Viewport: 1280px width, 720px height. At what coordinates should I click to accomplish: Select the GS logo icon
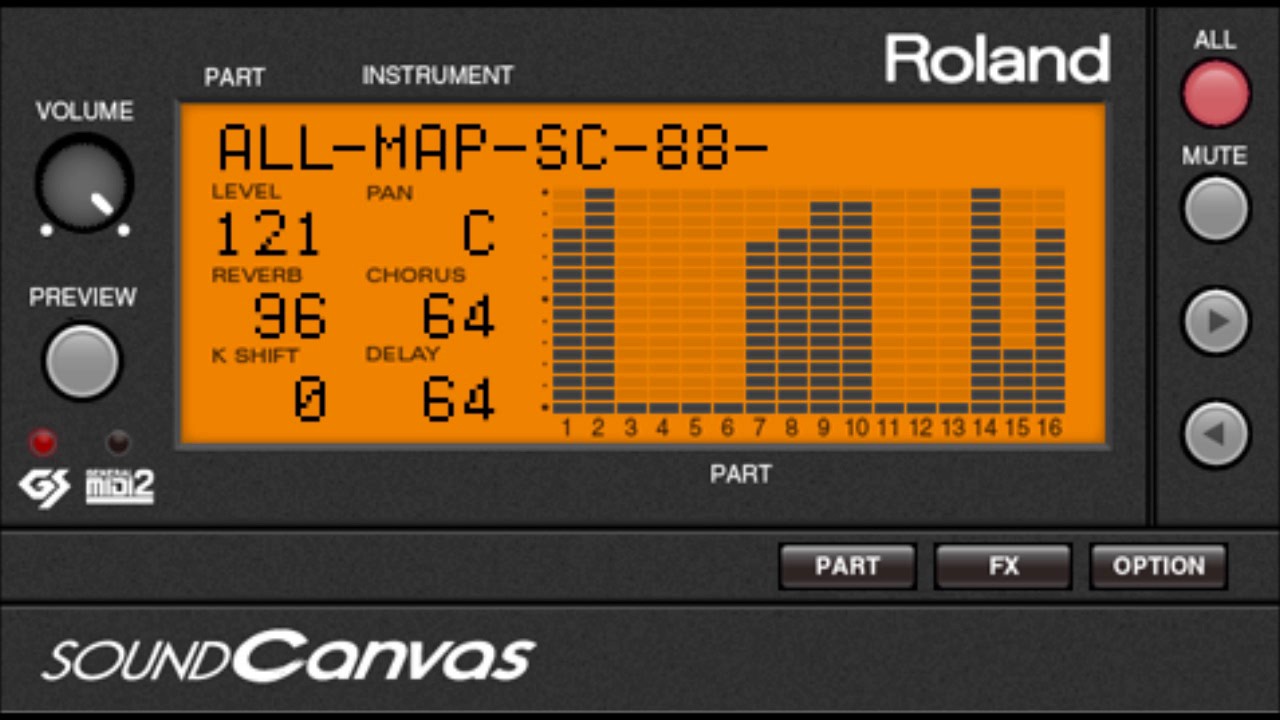point(44,487)
